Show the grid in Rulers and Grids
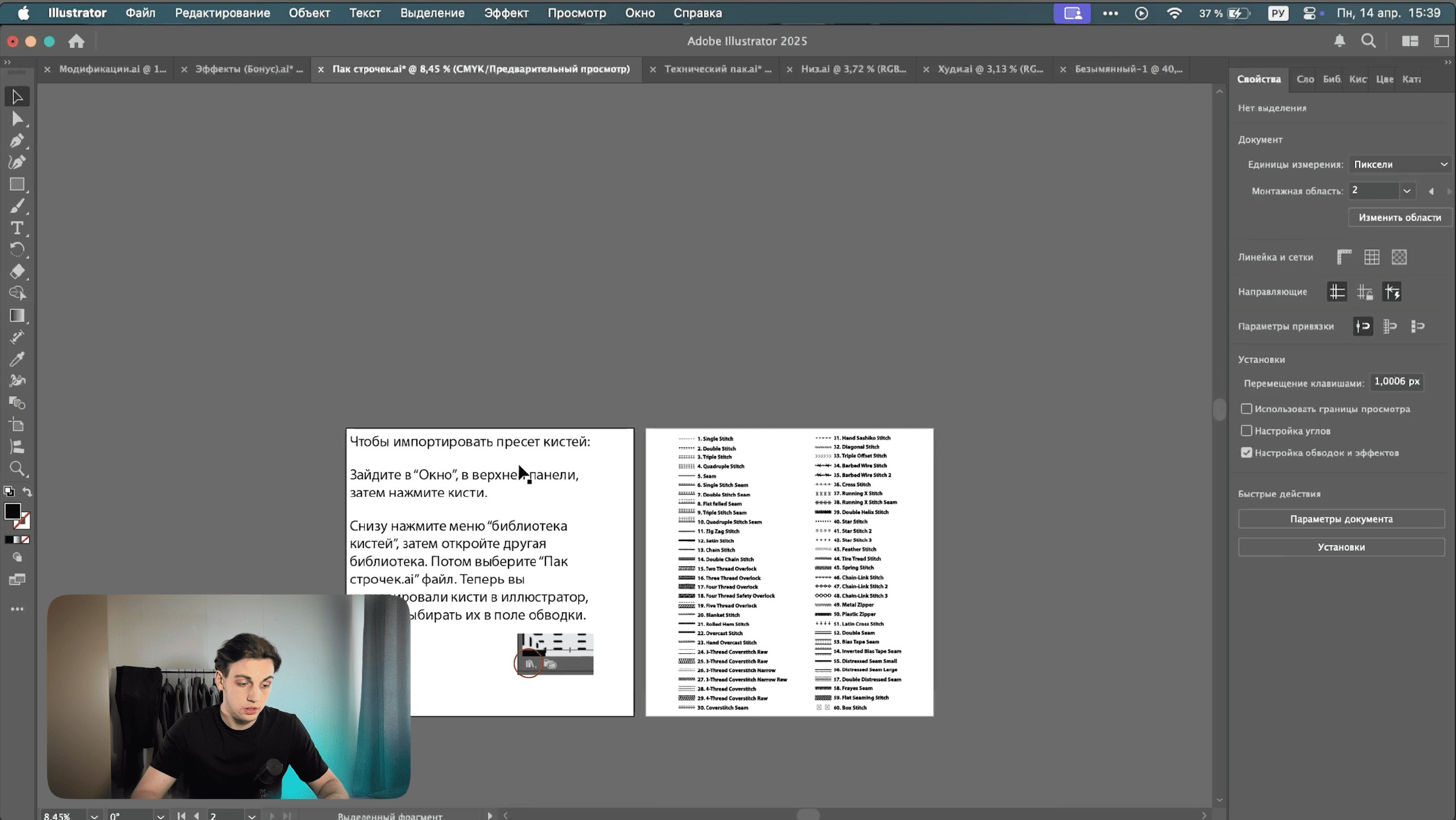Screen dimensions: 1456x820 coord(1371,257)
